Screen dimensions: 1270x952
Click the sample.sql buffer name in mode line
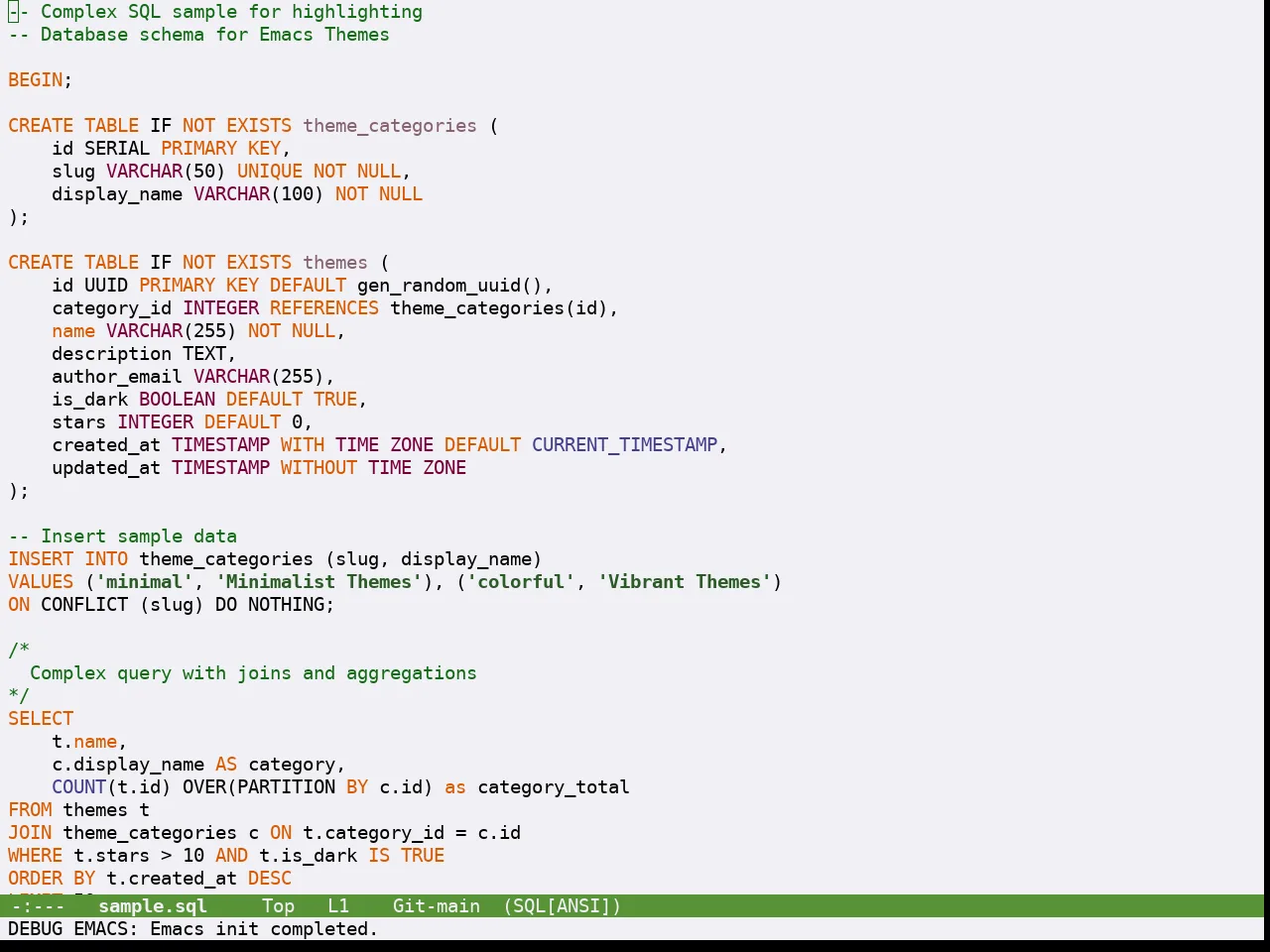[x=153, y=905]
